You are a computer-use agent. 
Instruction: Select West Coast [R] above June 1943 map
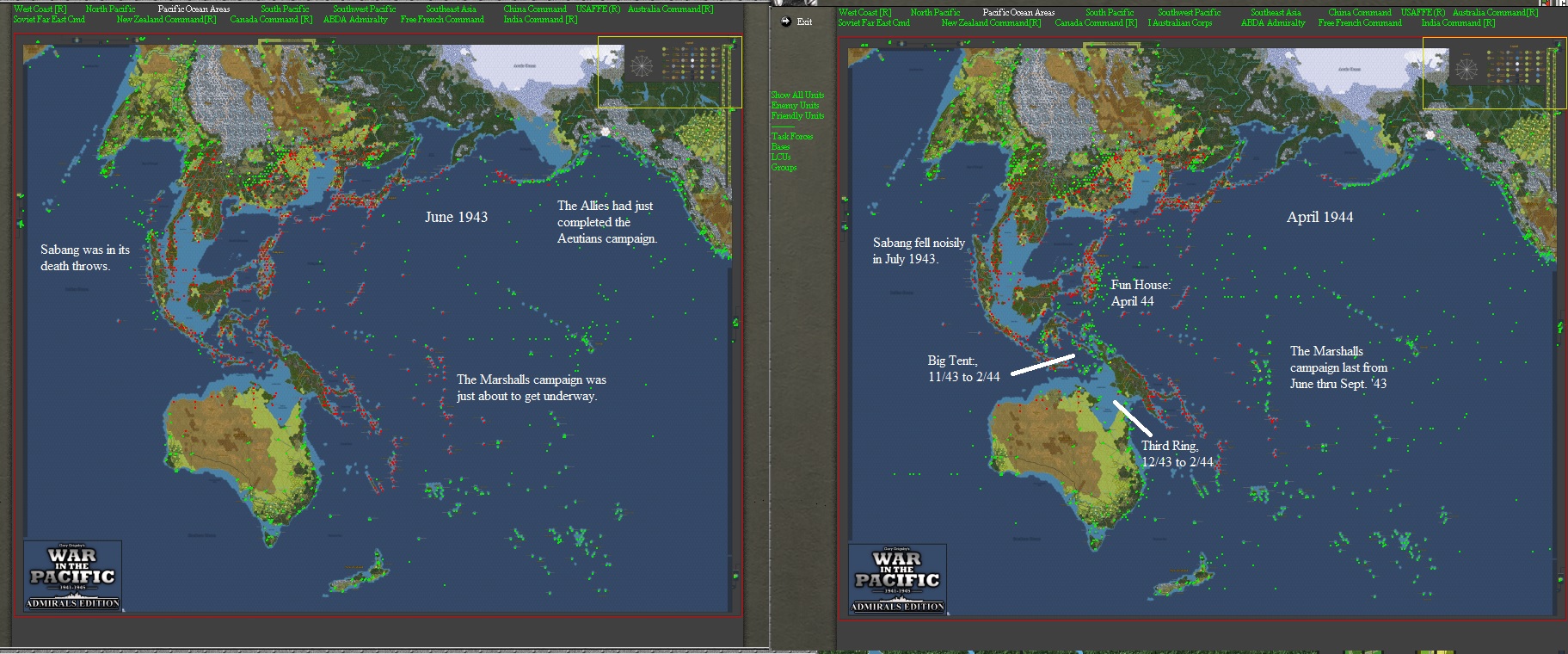[x=40, y=9]
